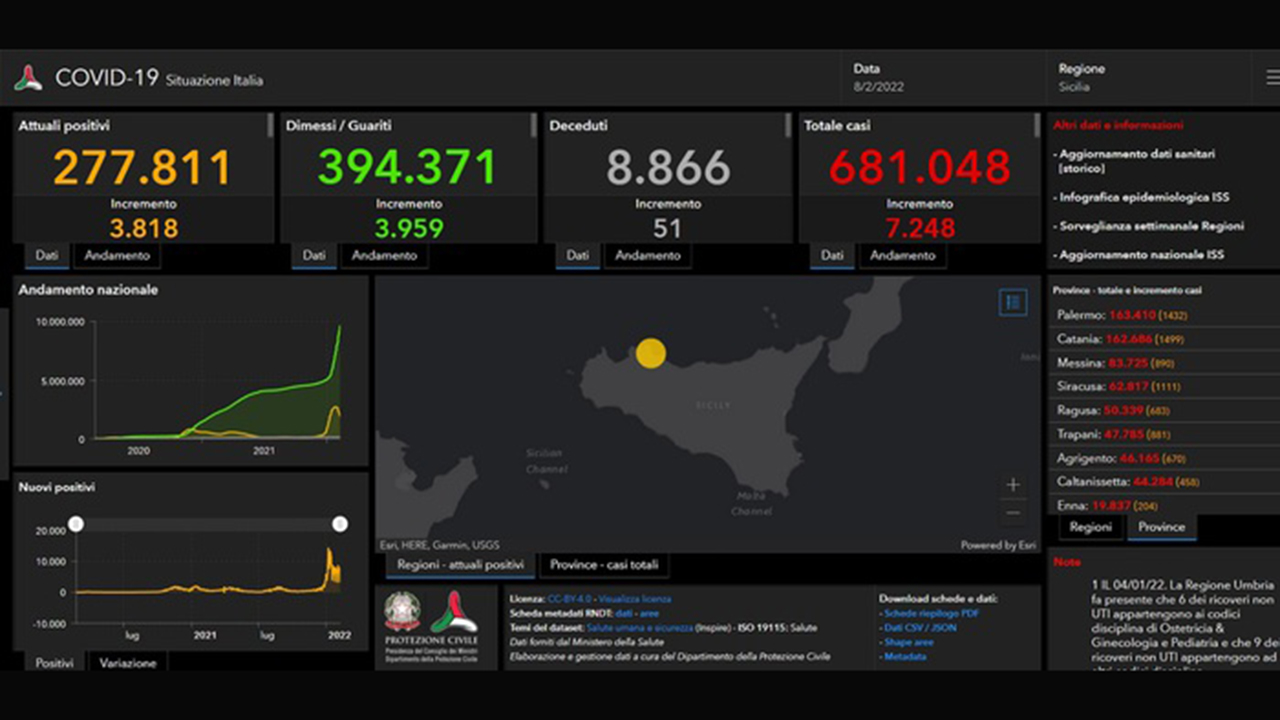The height and width of the screenshot is (720, 1280).
Task: Select the Andamento tab under Deceduti
Action: click(x=647, y=256)
